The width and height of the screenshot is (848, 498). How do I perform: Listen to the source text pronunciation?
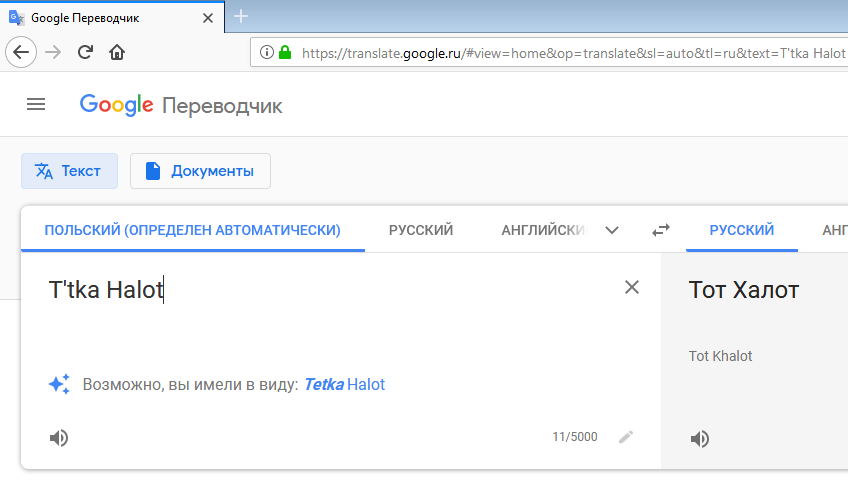(x=59, y=437)
